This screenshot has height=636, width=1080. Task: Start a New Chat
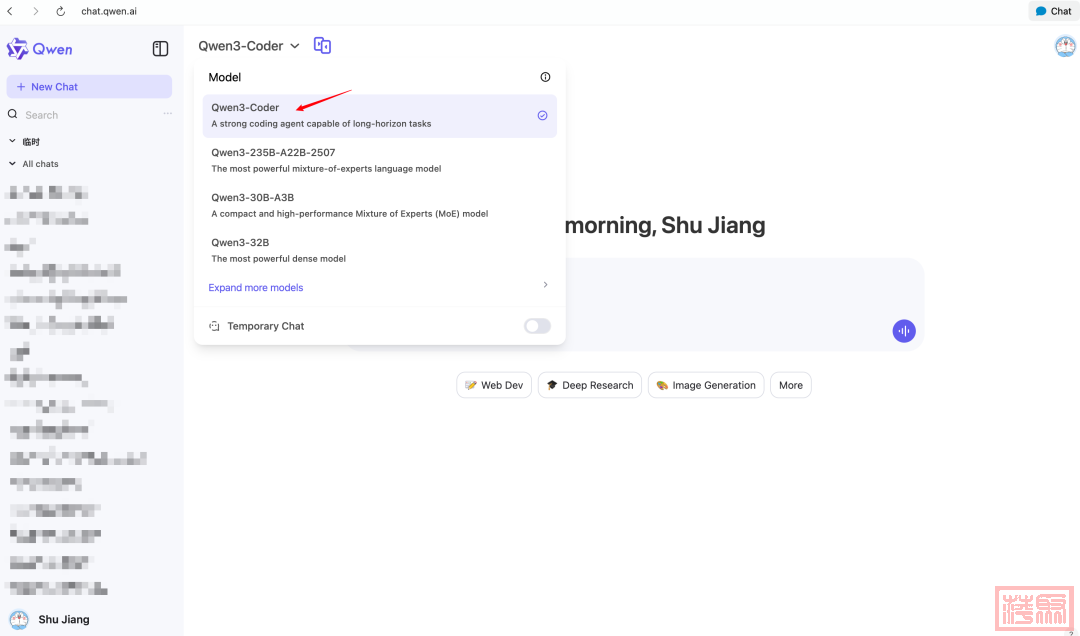coord(89,87)
